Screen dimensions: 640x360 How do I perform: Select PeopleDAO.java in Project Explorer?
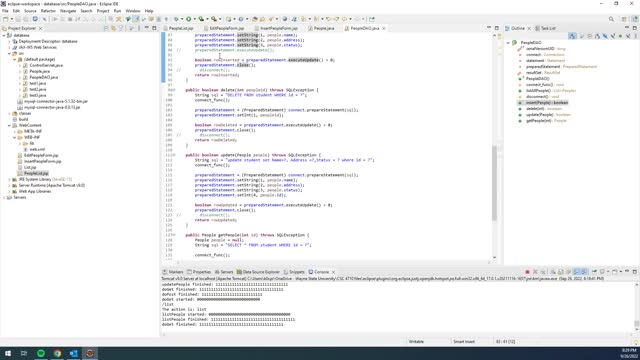pyautogui.click(x=44, y=77)
